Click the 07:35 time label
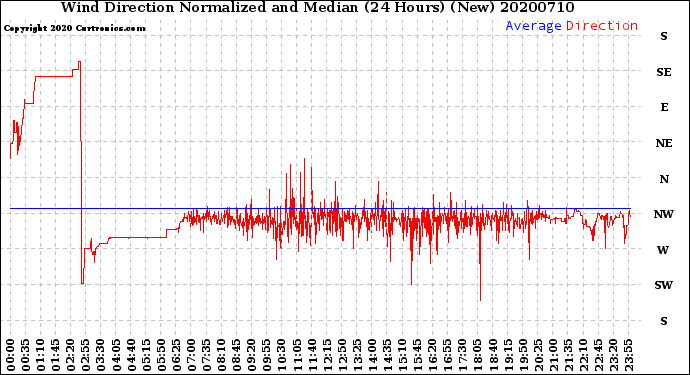 coord(206,355)
